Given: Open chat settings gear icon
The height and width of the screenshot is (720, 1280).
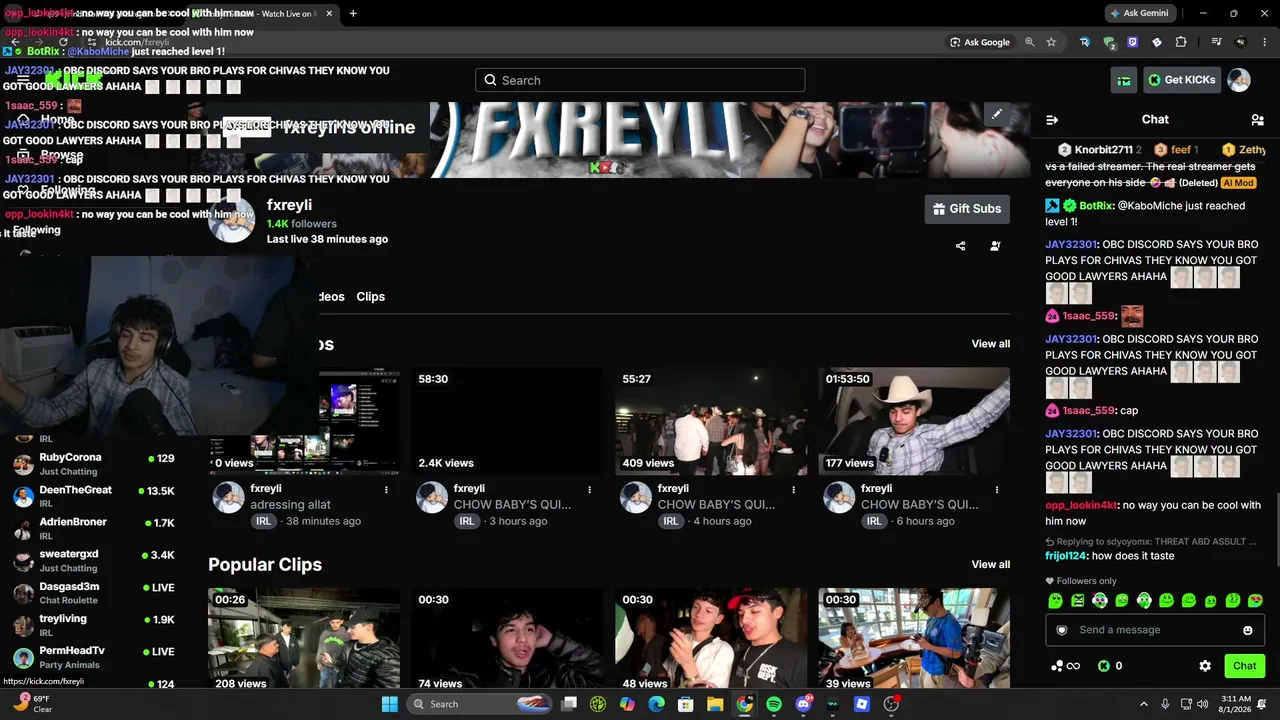Looking at the screenshot, I should click(x=1205, y=666).
